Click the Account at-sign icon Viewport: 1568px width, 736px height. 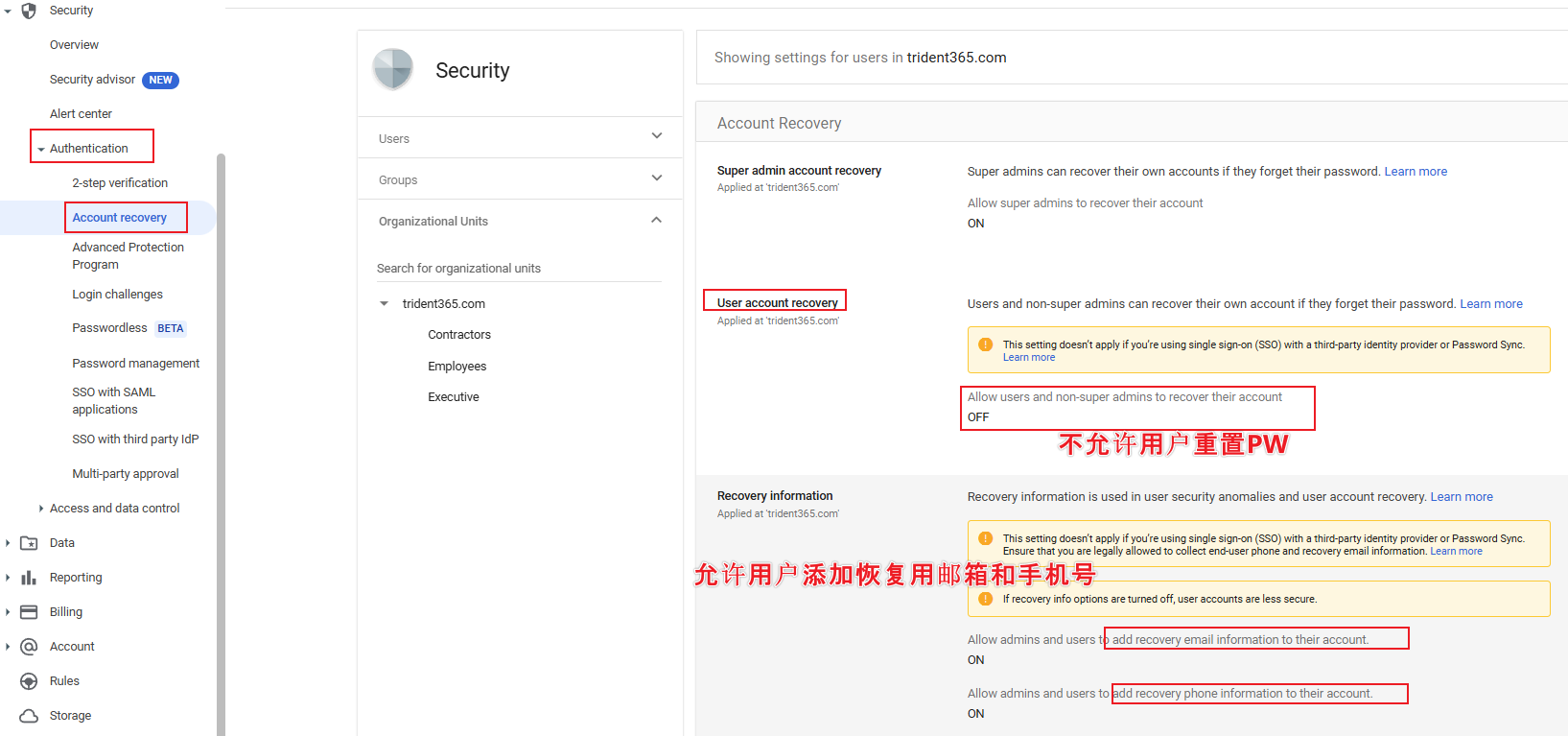coord(29,647)
